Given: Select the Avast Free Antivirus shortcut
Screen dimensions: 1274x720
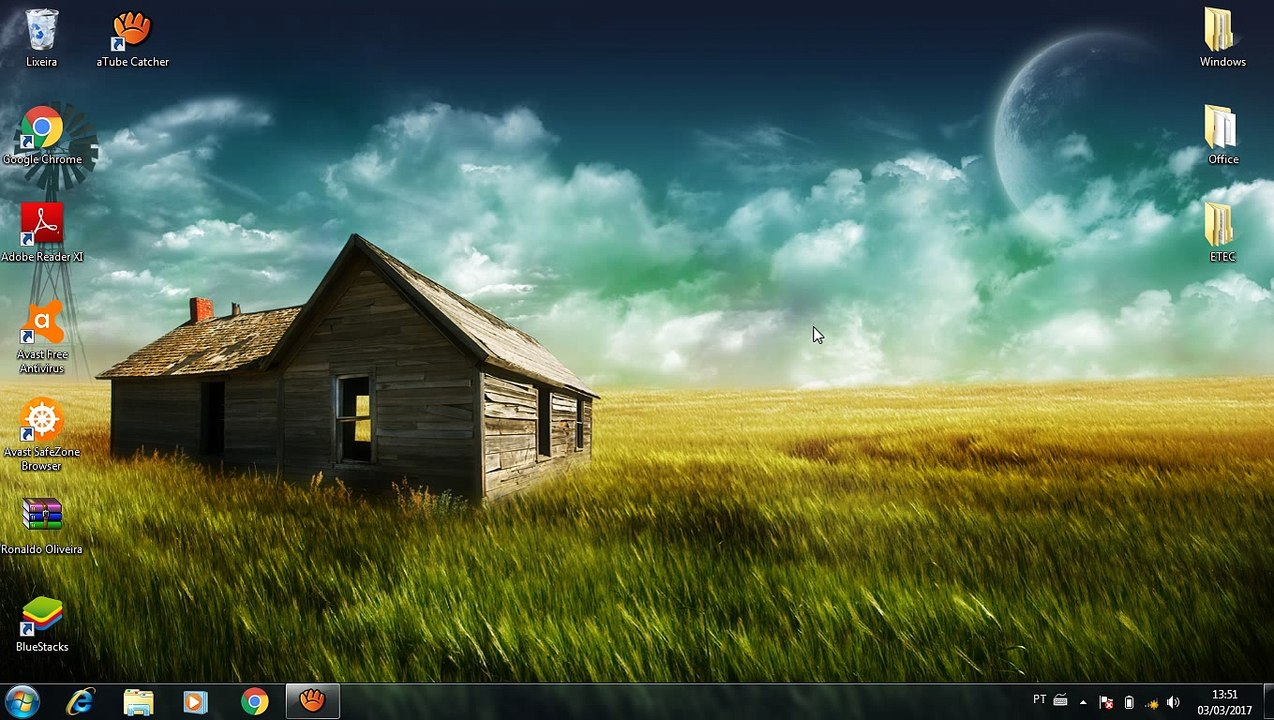Looking at the screenshot, I should click(42, 338).
